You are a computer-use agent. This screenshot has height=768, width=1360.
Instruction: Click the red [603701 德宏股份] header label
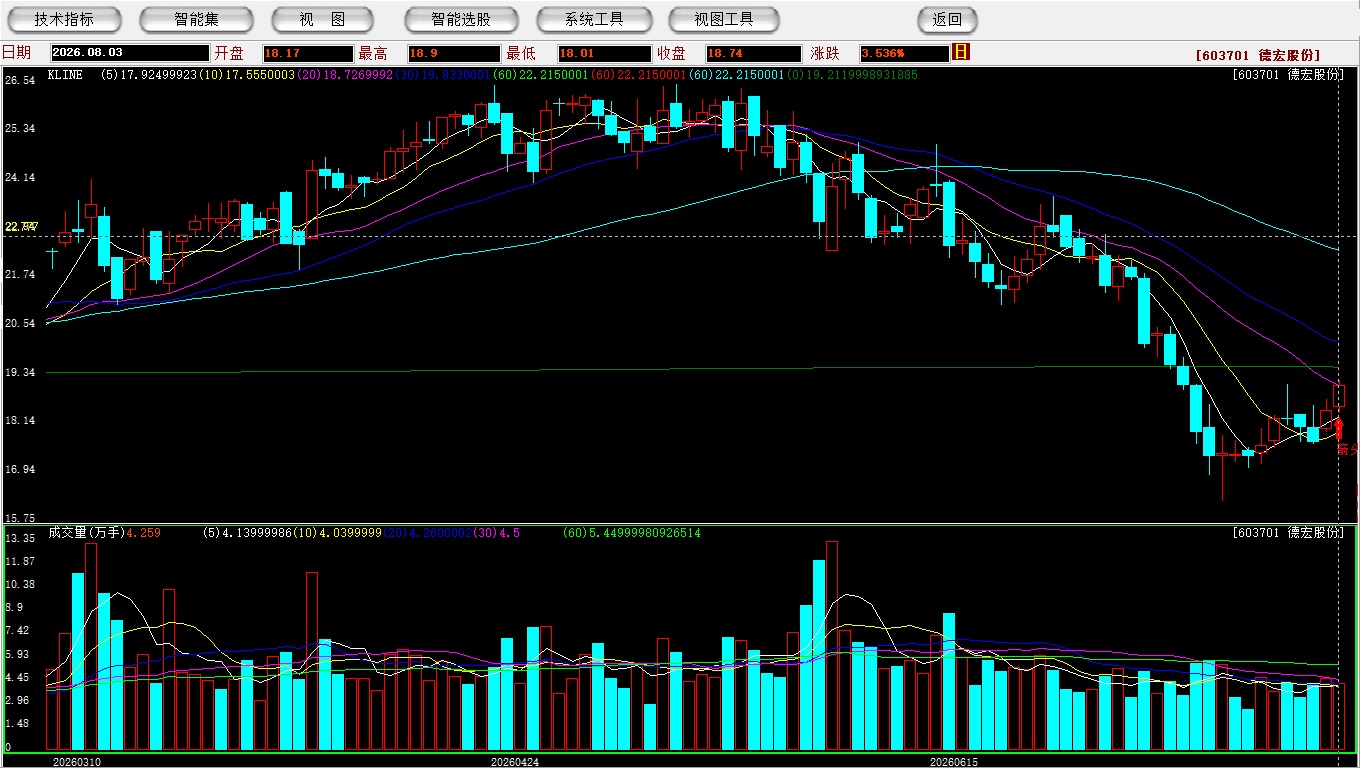point(1257,55)
